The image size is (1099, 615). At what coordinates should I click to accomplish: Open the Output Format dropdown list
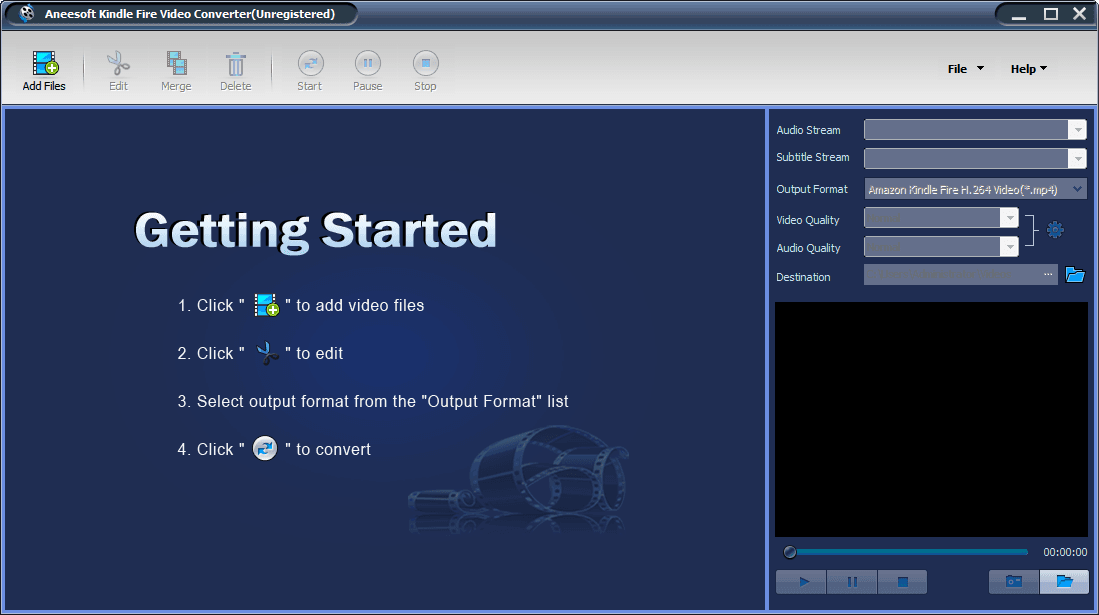[x=1077, y=189]
